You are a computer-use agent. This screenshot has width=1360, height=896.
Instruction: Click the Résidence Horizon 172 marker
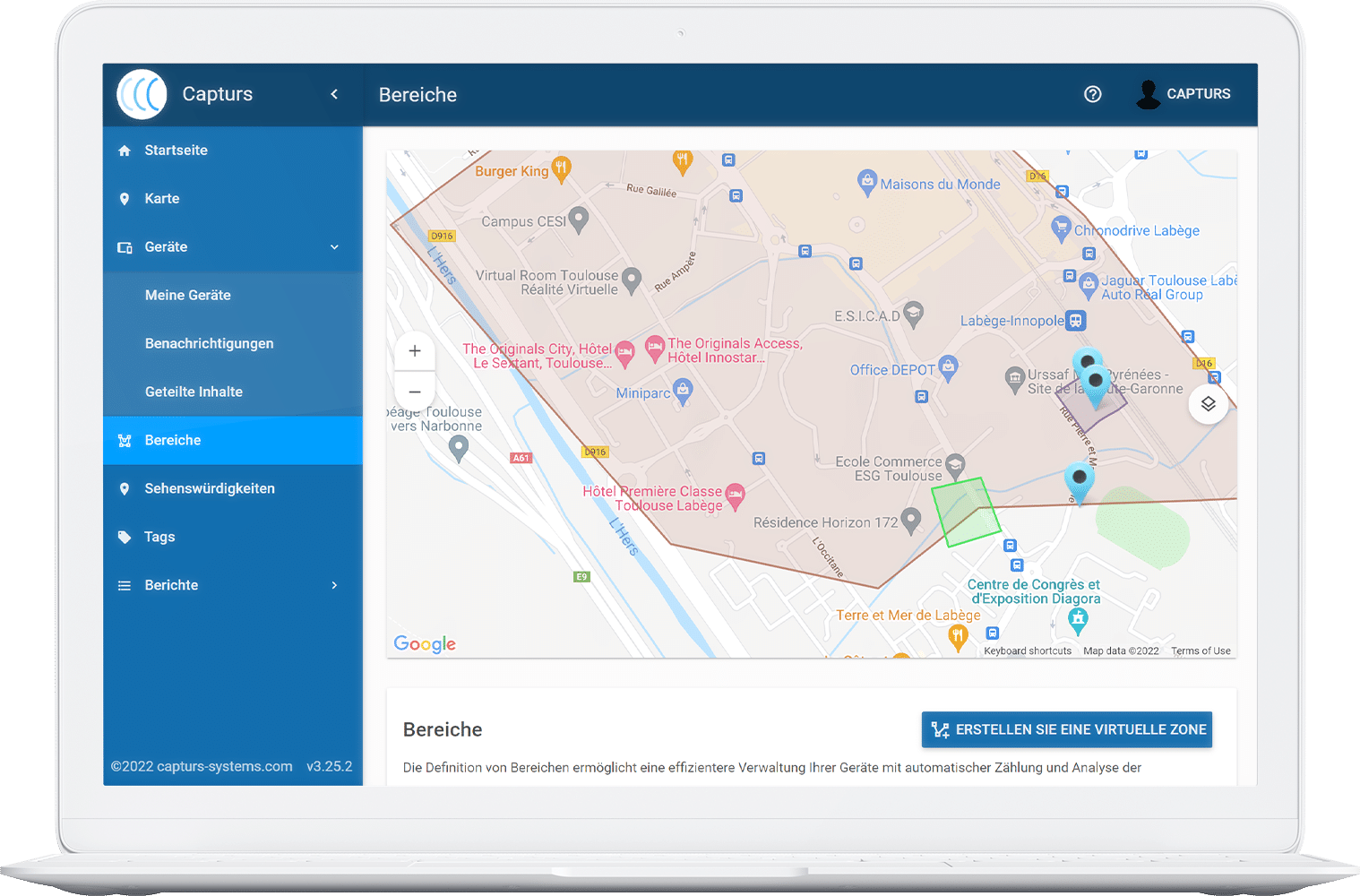pos(911,520)
